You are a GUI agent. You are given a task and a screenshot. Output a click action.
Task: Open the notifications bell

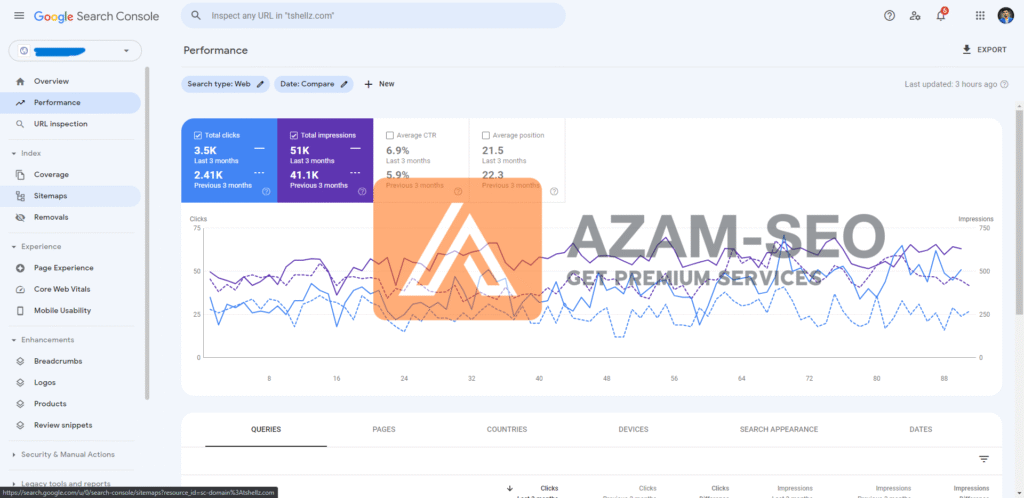(x=940, y=16)
